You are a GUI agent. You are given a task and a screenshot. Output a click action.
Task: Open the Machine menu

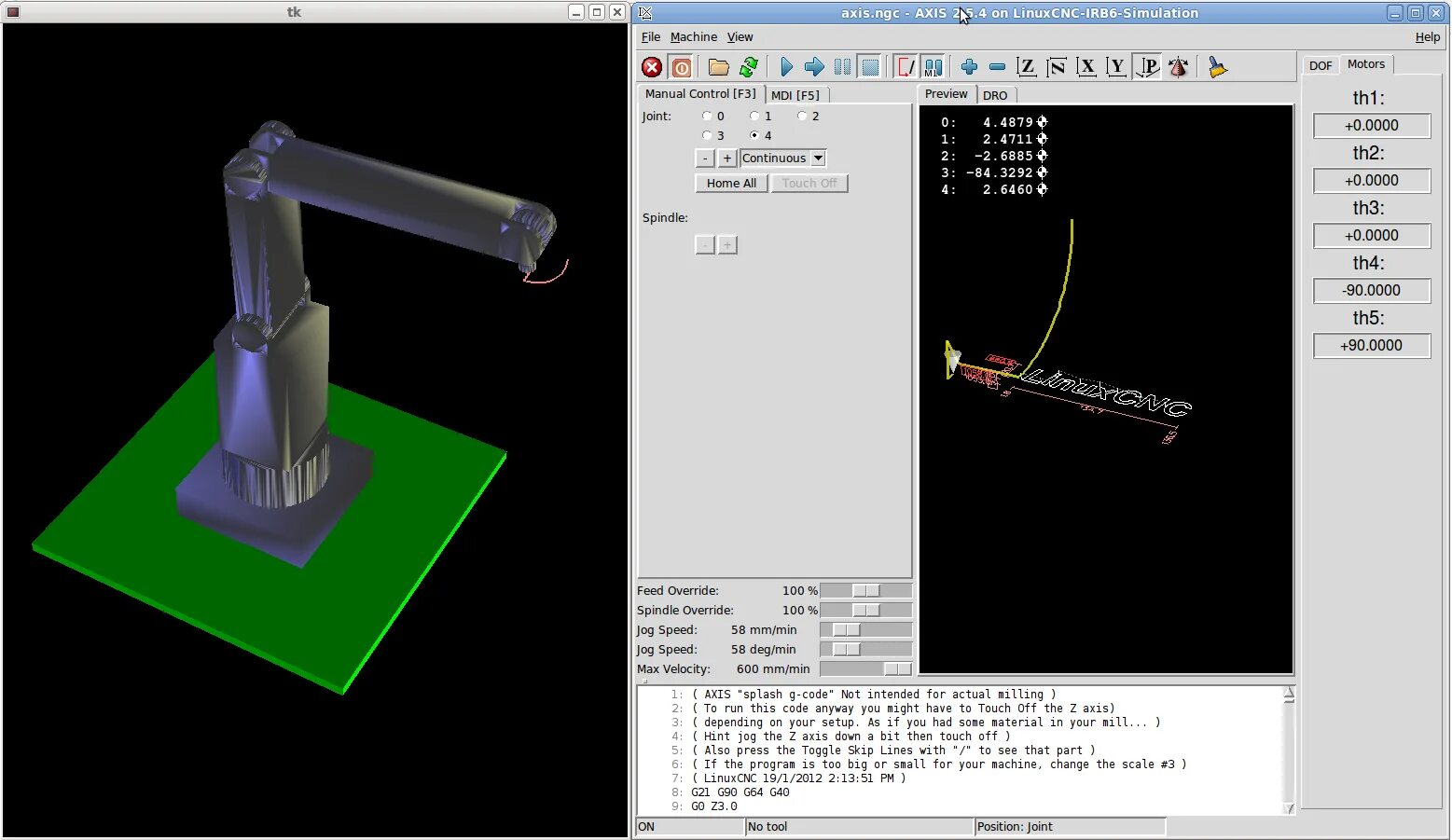tap(694, 37)
